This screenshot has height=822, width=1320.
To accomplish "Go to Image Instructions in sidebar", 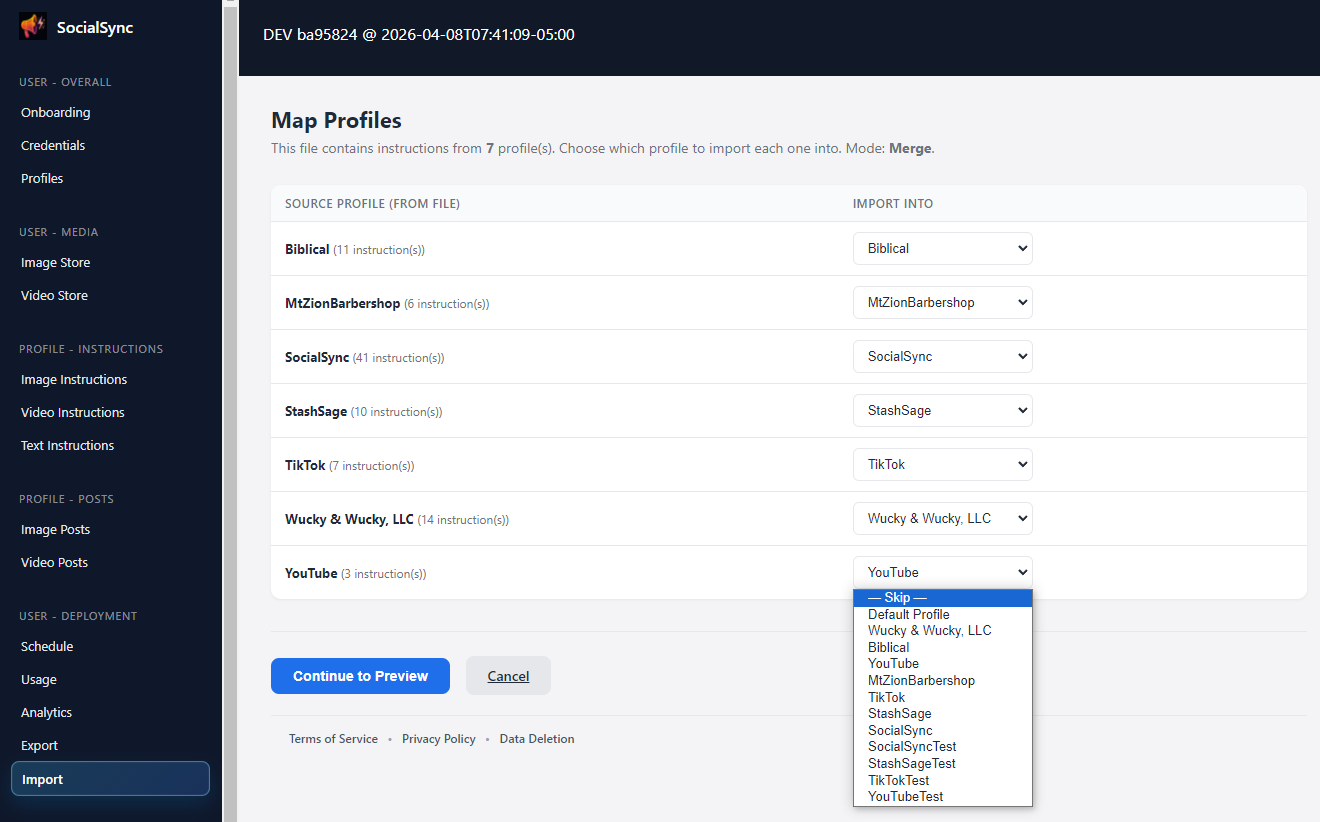I will pos(74,380).
